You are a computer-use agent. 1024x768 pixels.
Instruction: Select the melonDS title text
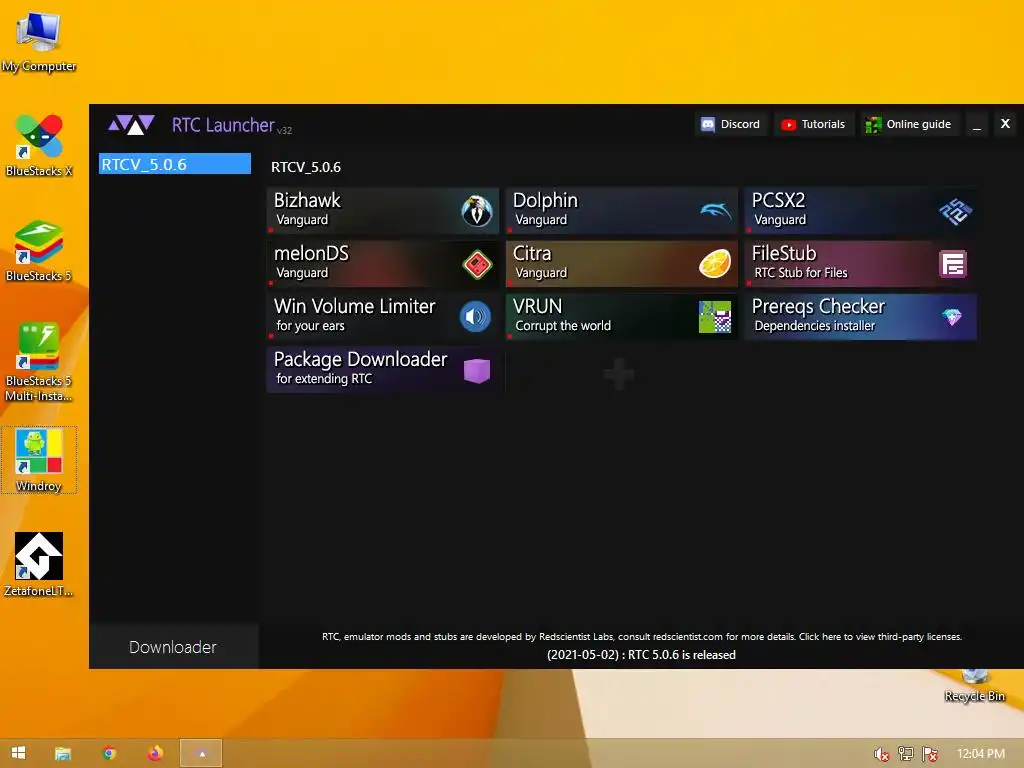[312, 253]
